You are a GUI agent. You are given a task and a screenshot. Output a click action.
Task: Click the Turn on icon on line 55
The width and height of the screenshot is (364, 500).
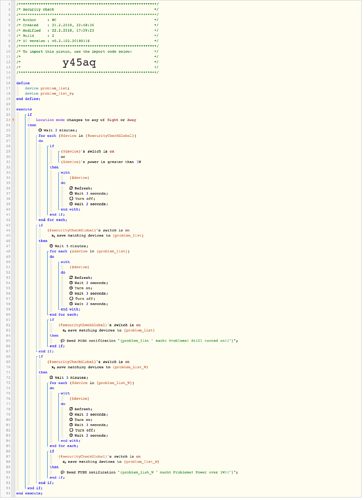[x=71, y=288]
